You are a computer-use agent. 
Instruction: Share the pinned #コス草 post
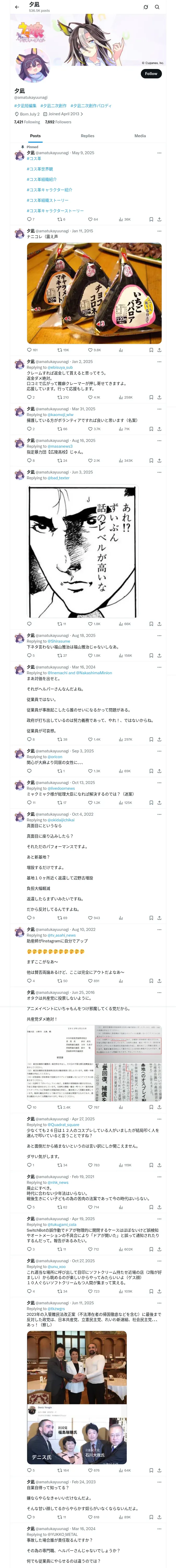[159, 219]
